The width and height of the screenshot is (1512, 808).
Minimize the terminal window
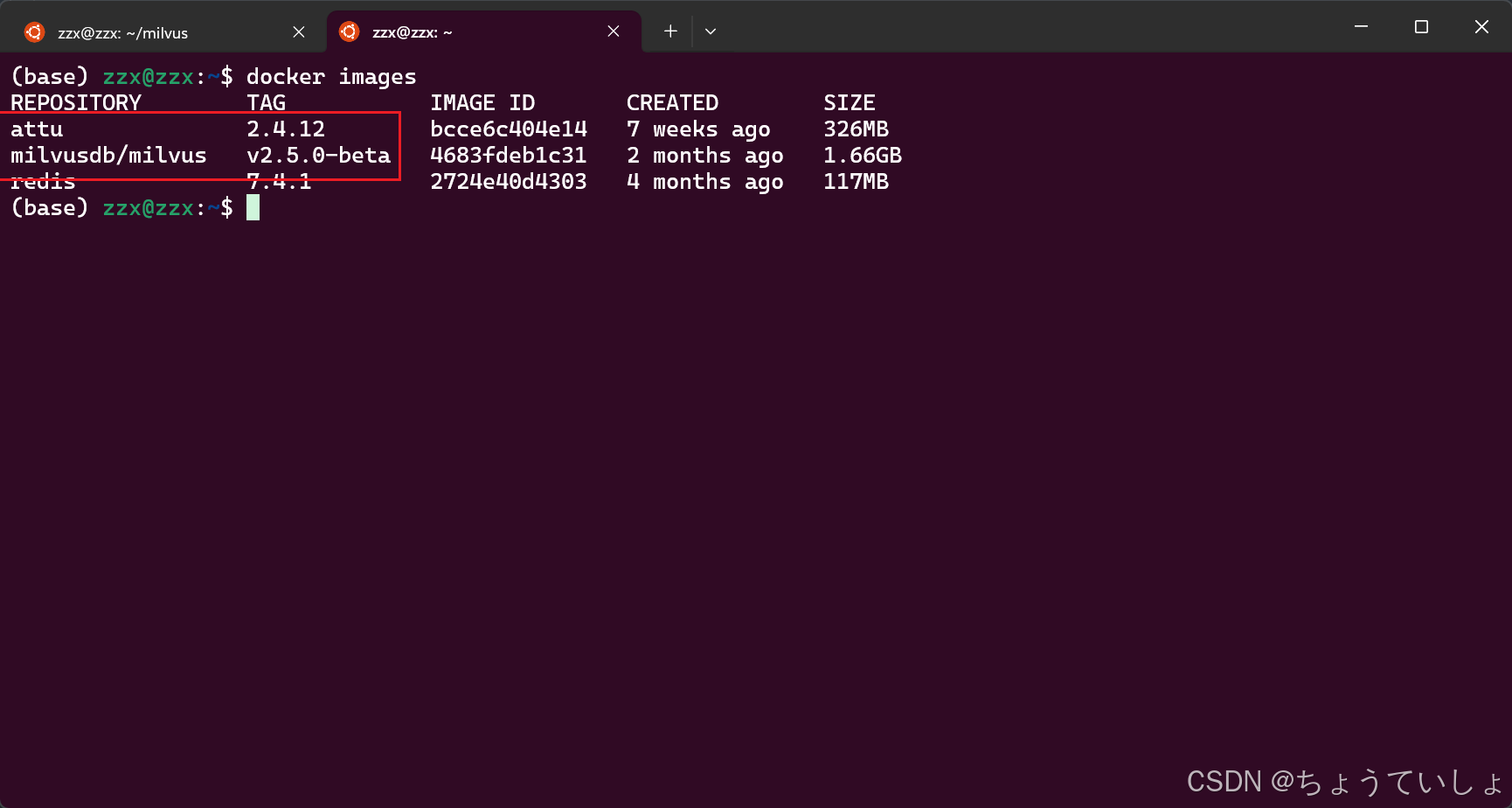(x=1361, y=26)
